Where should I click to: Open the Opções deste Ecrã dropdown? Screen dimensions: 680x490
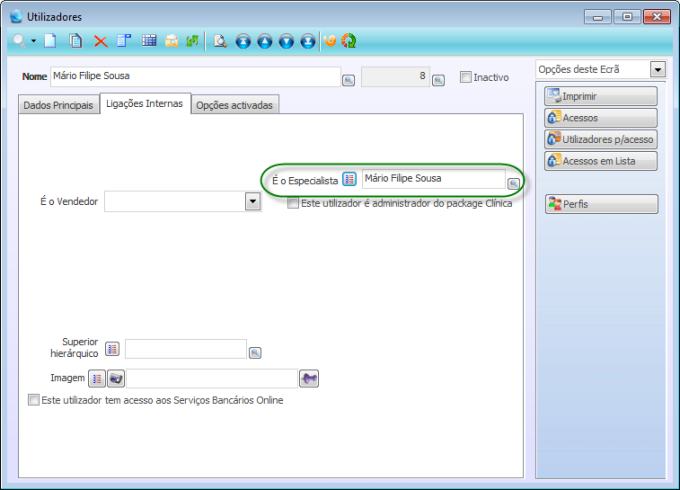(657, 70)
